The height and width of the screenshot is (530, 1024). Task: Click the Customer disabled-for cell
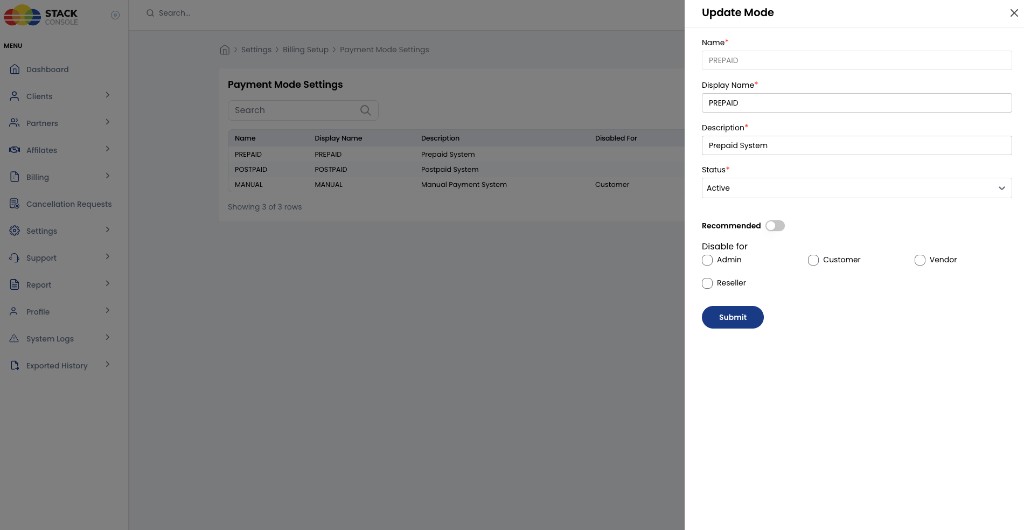click(x=612, y=185)
